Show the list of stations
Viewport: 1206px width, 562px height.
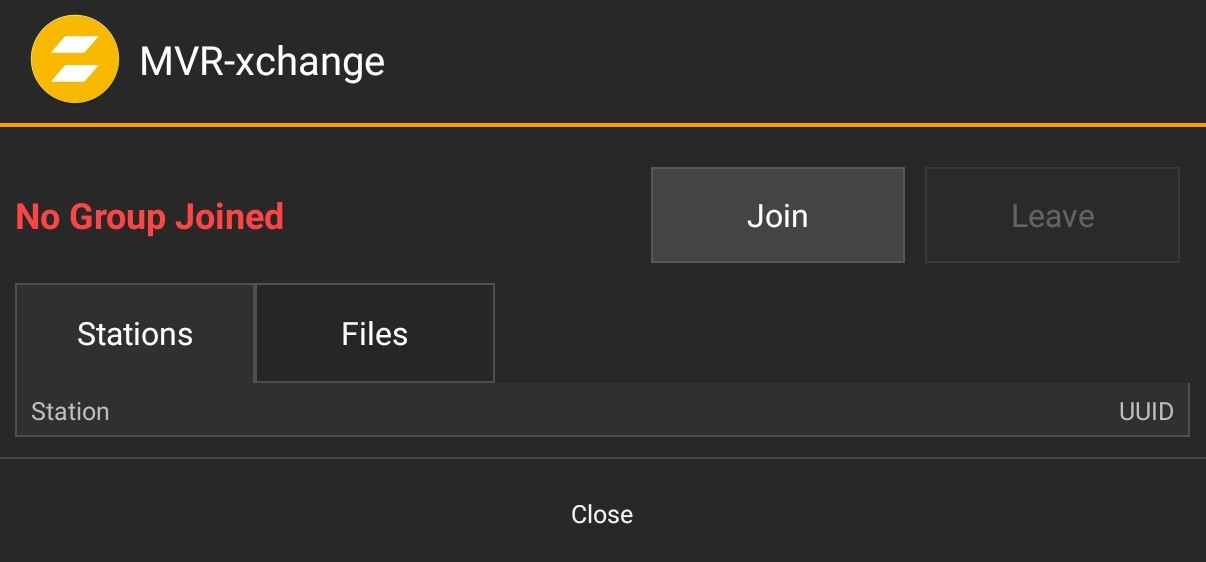(x=135, y=333)
